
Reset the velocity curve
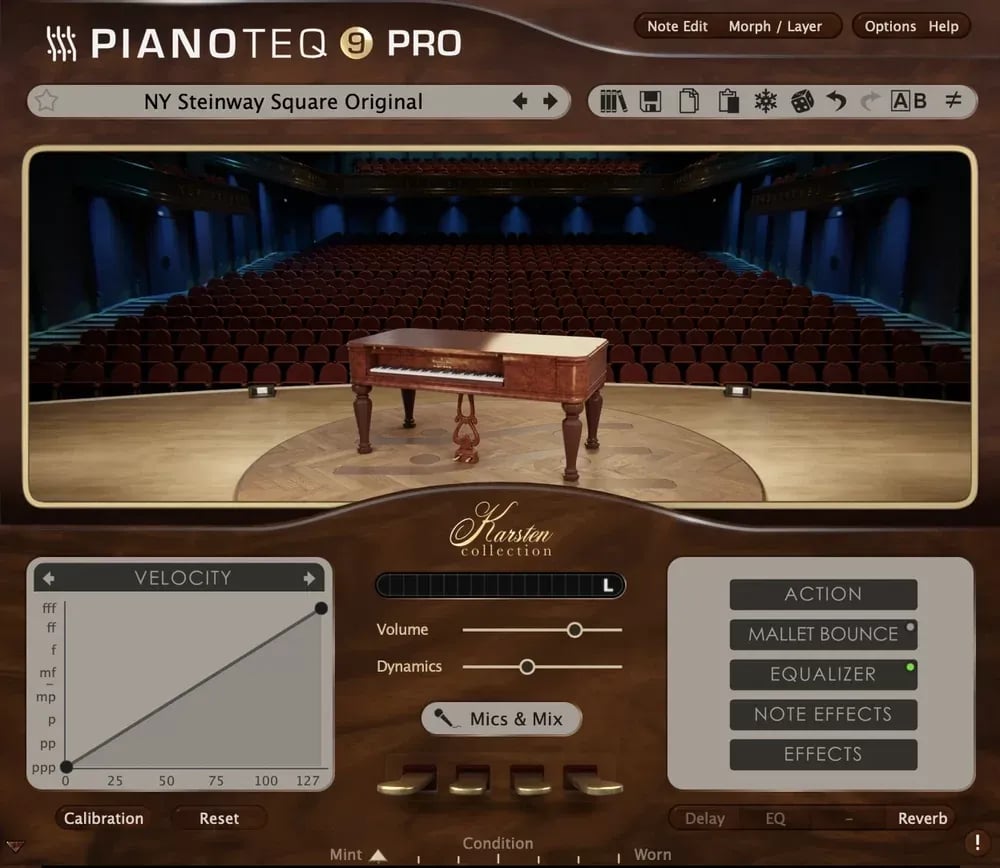(219, 818)
